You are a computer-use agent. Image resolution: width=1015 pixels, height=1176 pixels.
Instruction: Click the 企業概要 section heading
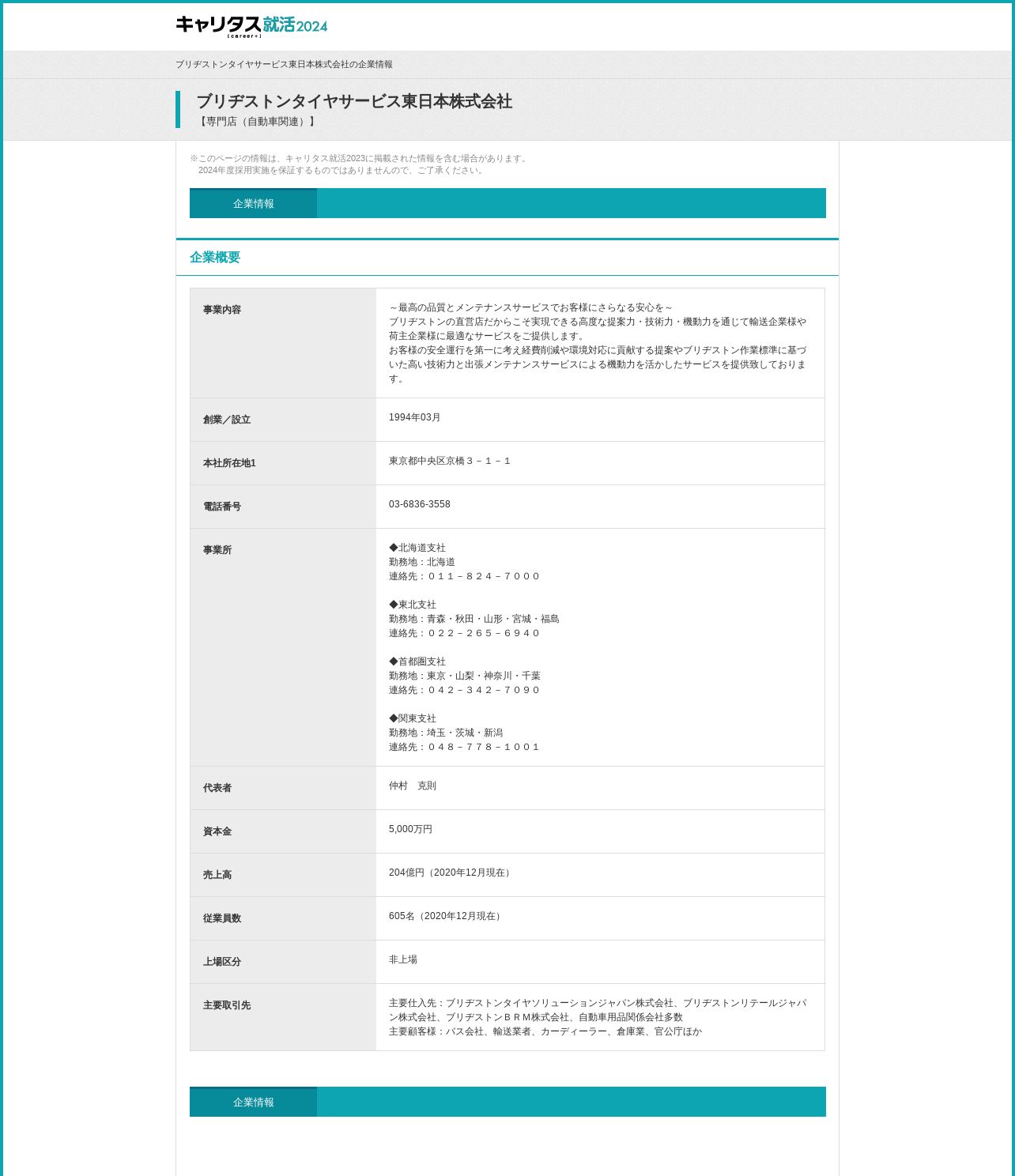(x=215, y=258)
